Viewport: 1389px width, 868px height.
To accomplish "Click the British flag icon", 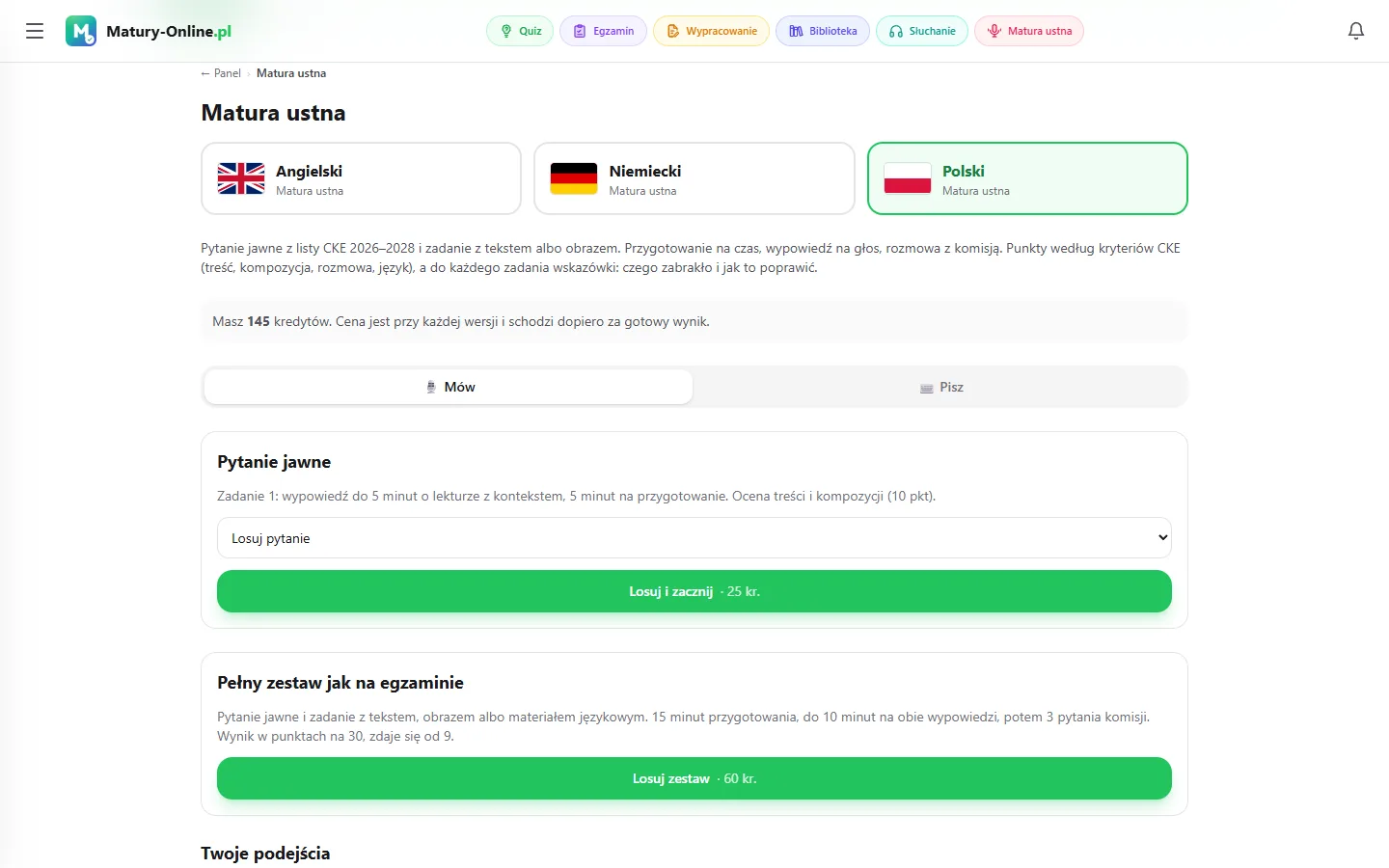I will (x=241, y=178).
